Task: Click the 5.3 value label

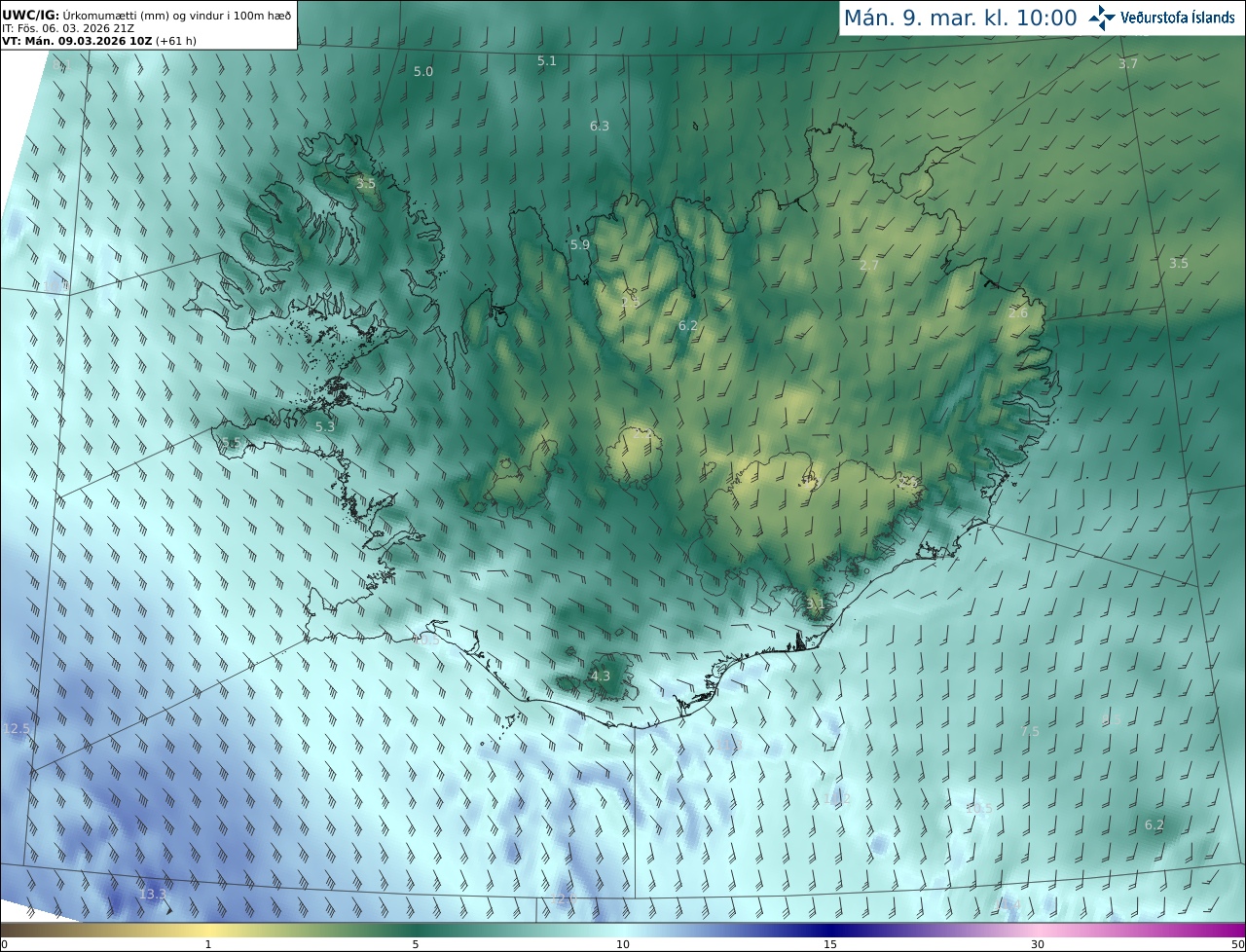Action: tap(325, 426)
